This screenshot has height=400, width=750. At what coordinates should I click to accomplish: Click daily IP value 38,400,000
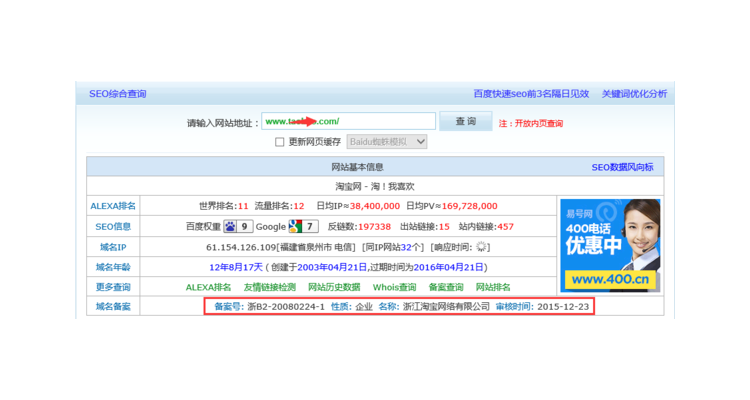coord(375,206)
